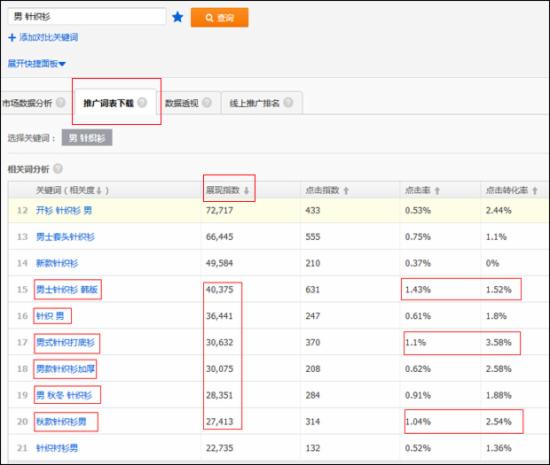Viewport: 550px width, 465px height.
Task: Click help icon beside 数据透视
Action: [x=207, y=102]
